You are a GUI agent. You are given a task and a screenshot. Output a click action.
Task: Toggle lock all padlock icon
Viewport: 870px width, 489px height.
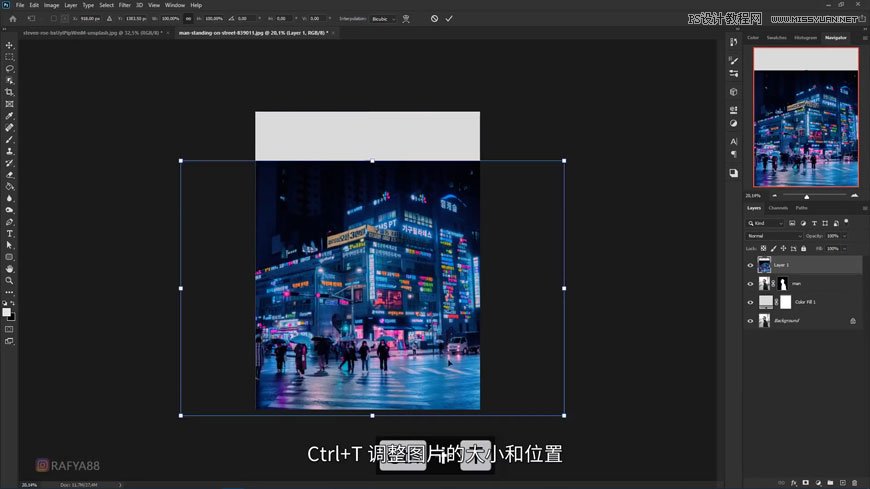click(803, 249)
